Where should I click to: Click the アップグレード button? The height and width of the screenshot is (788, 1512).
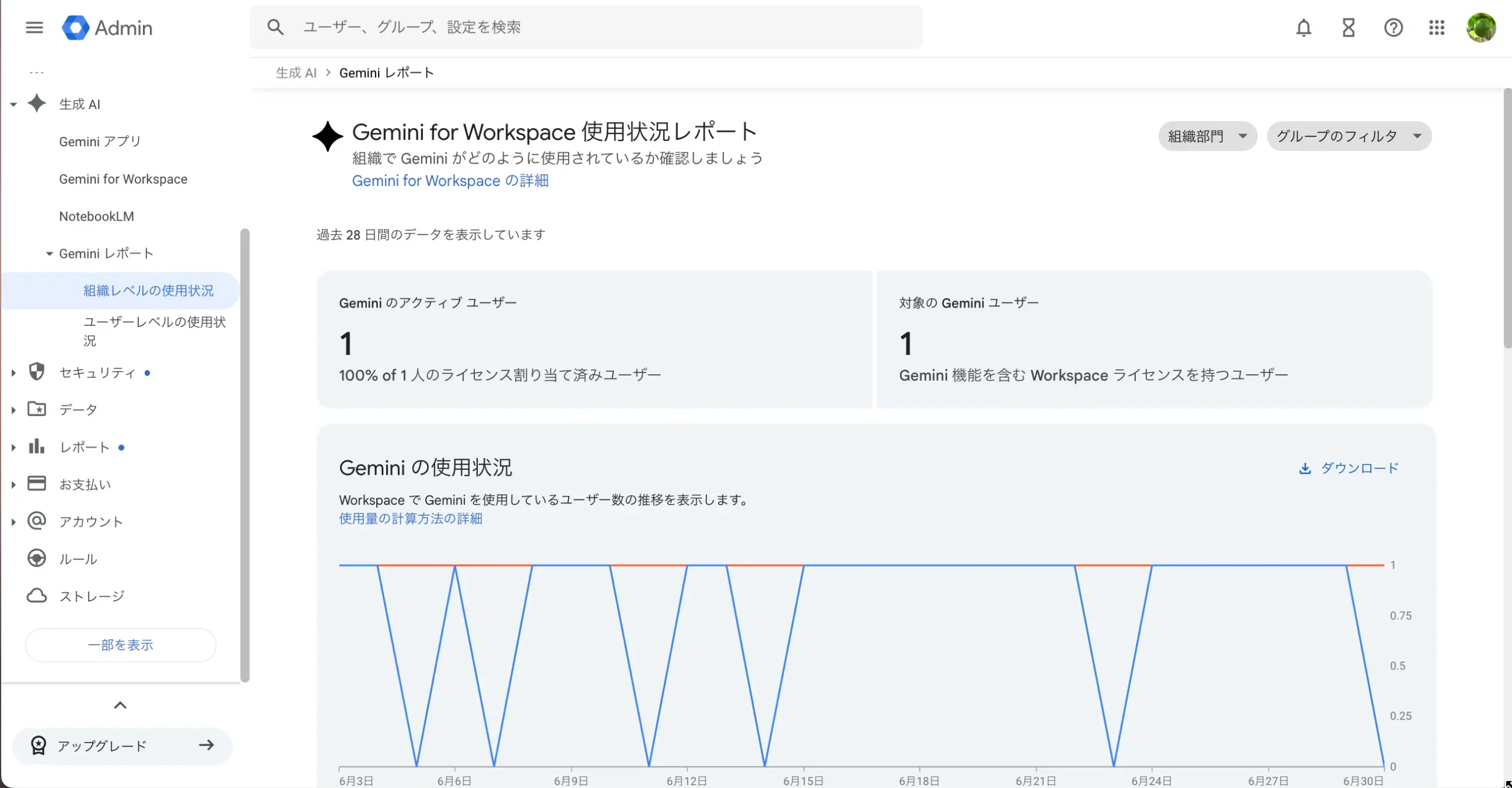click(x=122, y=746)
